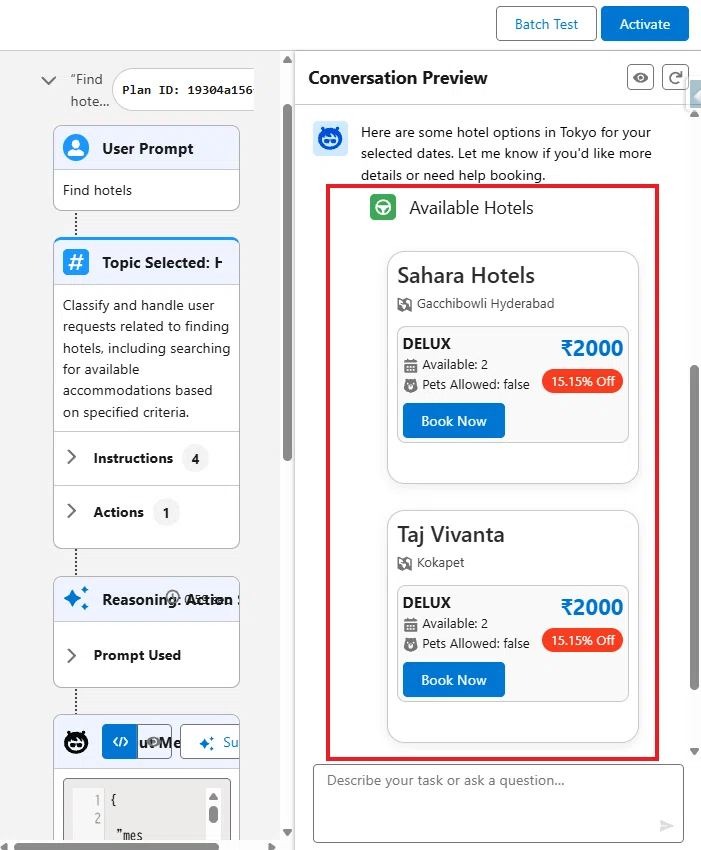The height and width of the screenshot is (850, 701).
Task: Select the code view toggle button
Action: (120, 742)
